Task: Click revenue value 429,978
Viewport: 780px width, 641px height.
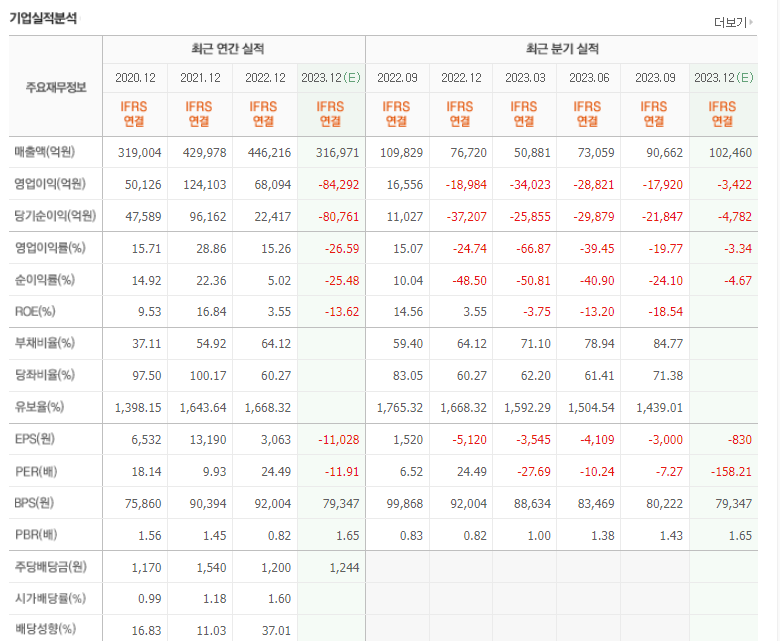Action: (x=204, y=153)
